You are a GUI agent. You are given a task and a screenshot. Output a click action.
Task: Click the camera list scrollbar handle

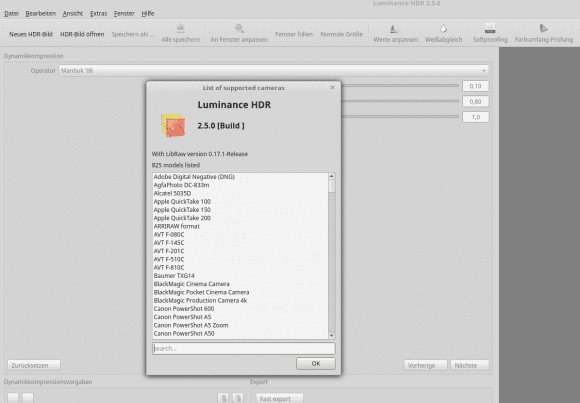(x=331, y=186)
